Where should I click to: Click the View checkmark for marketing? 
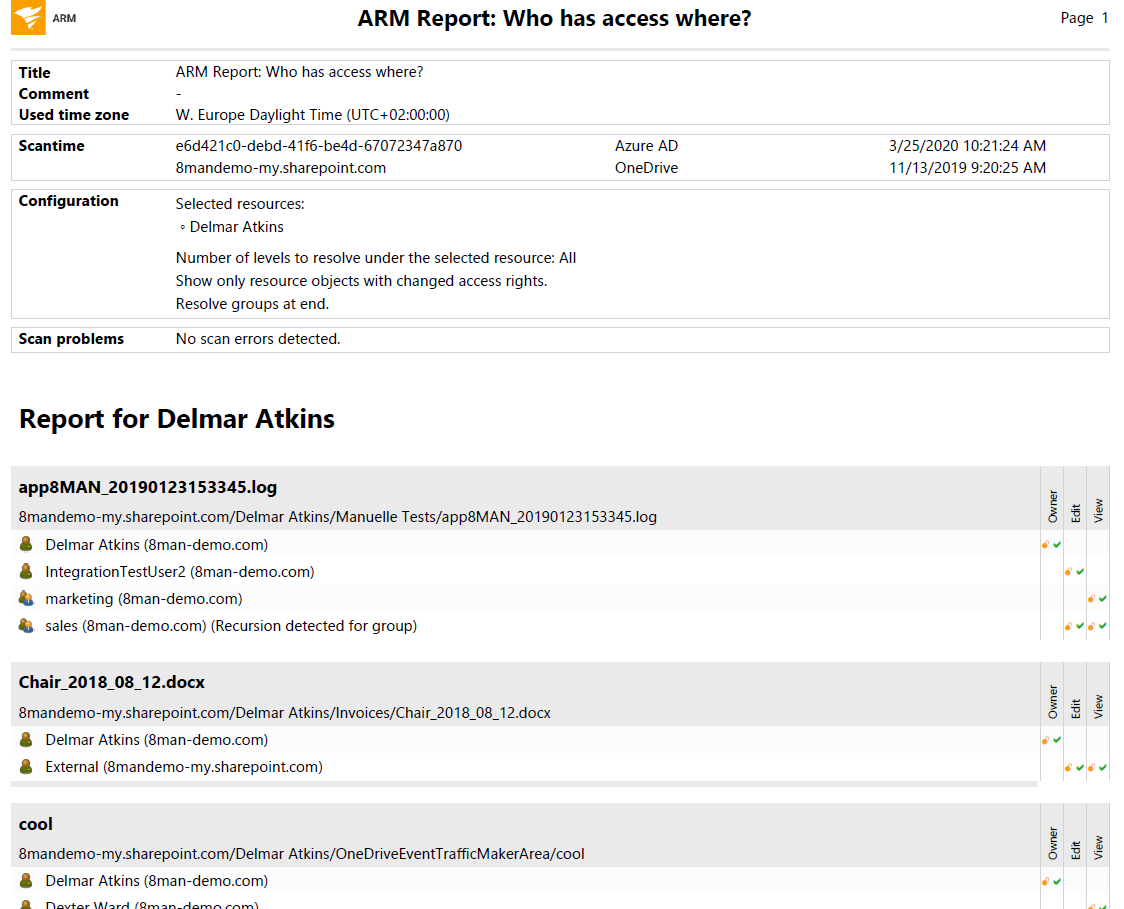coord(1102,599)
